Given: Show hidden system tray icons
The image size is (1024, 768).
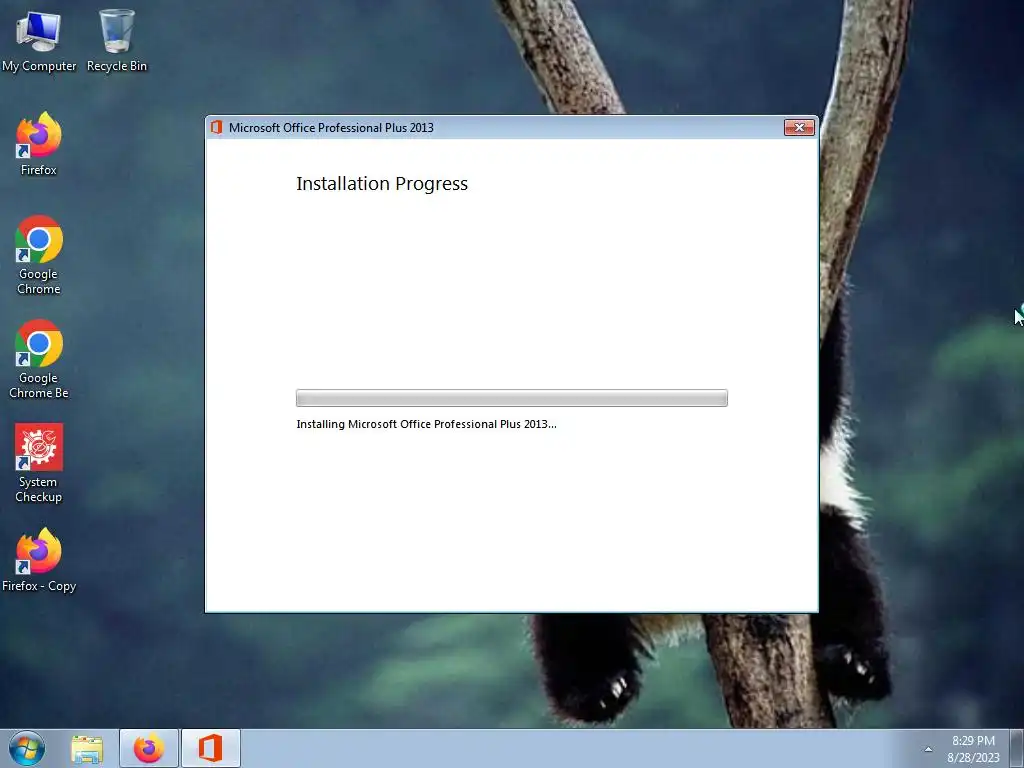Looking at the screenshot, I should 928,749.
